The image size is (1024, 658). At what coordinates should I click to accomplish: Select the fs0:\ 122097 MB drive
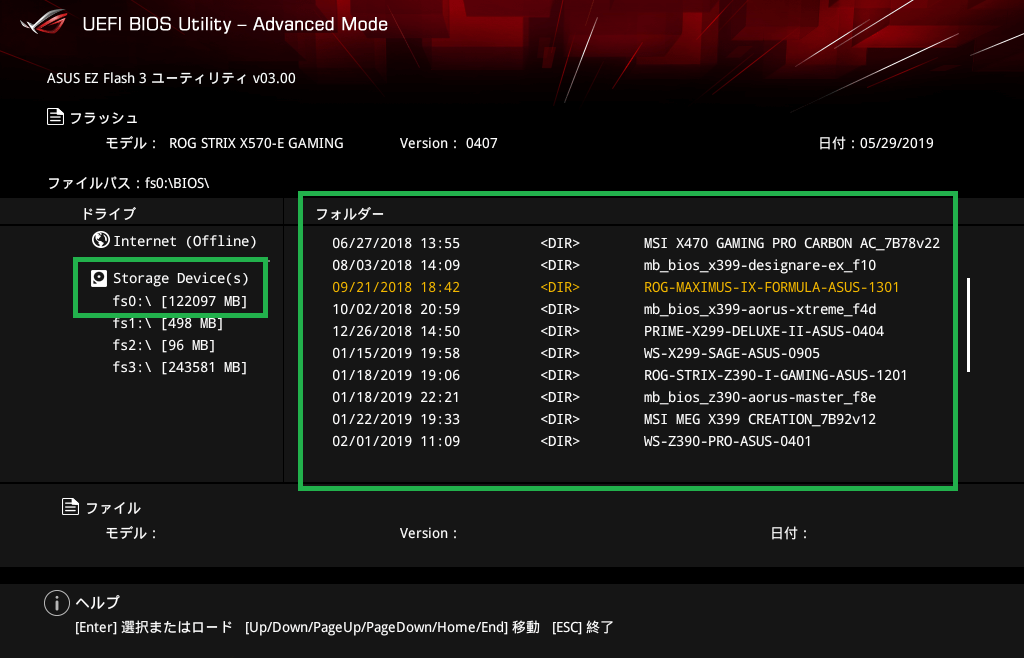pyautogui.click(x=180, y=301)
